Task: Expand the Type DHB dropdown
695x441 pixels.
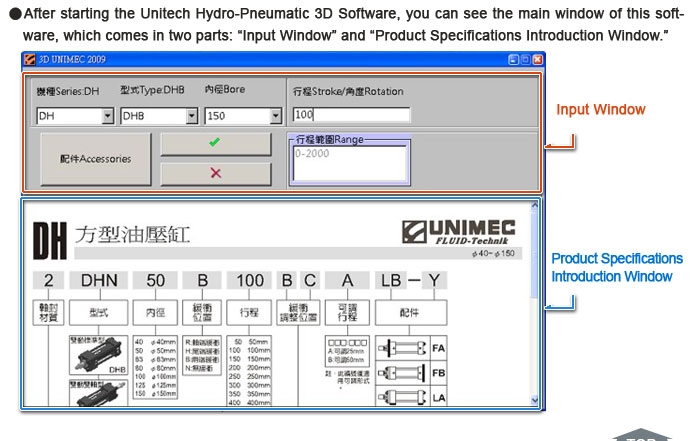Action: click(191, 116)
